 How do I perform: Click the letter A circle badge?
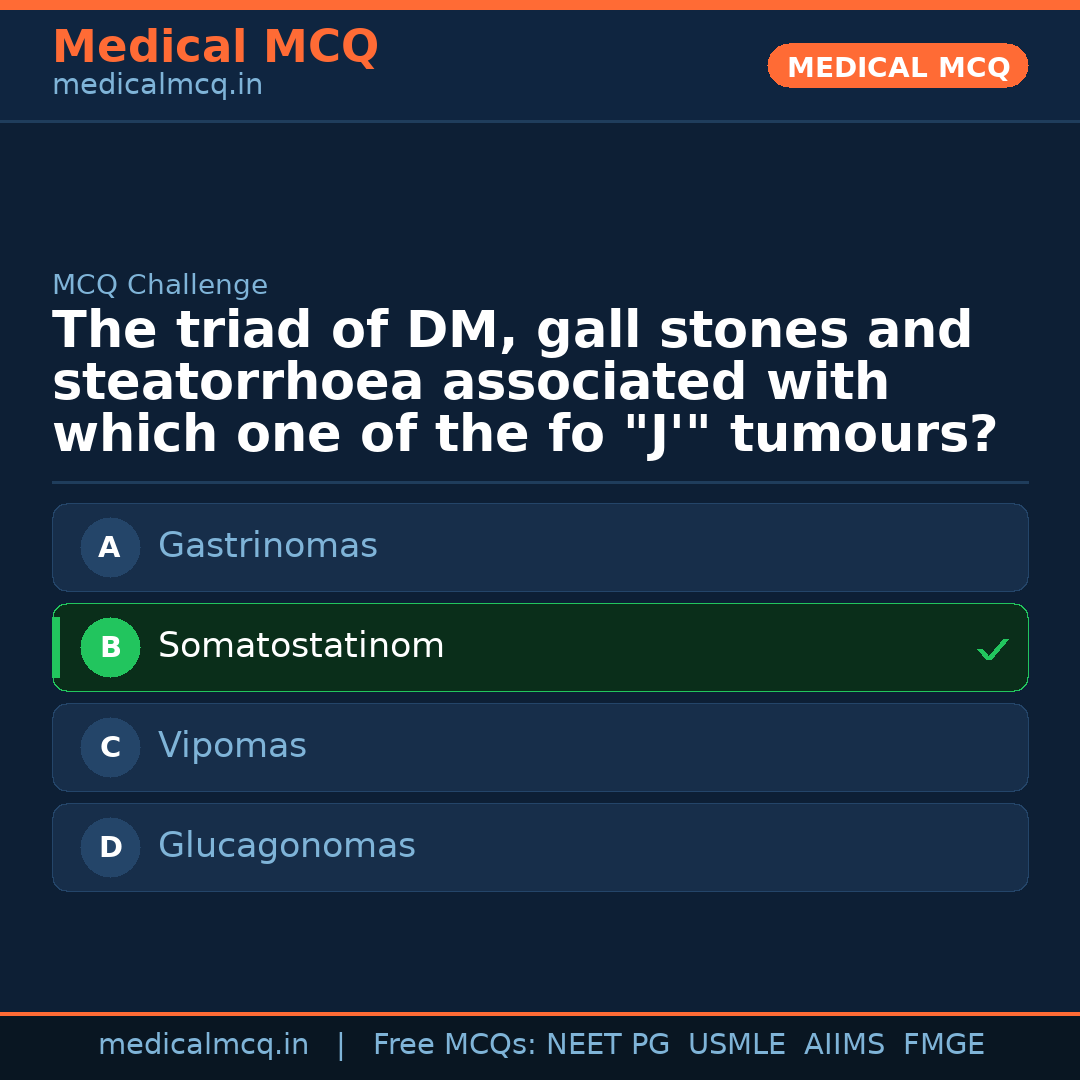pos(110,547)
